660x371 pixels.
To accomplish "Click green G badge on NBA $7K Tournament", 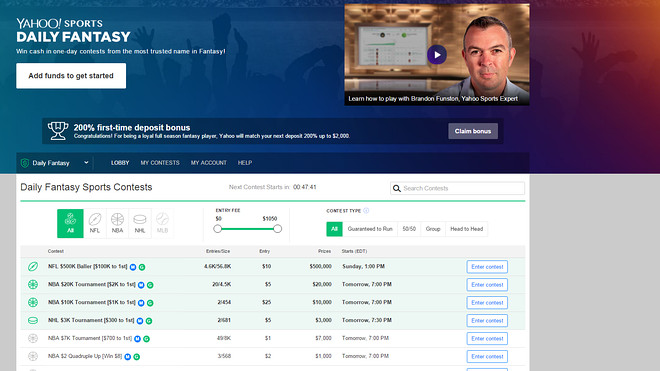I will tap(146, 339).
